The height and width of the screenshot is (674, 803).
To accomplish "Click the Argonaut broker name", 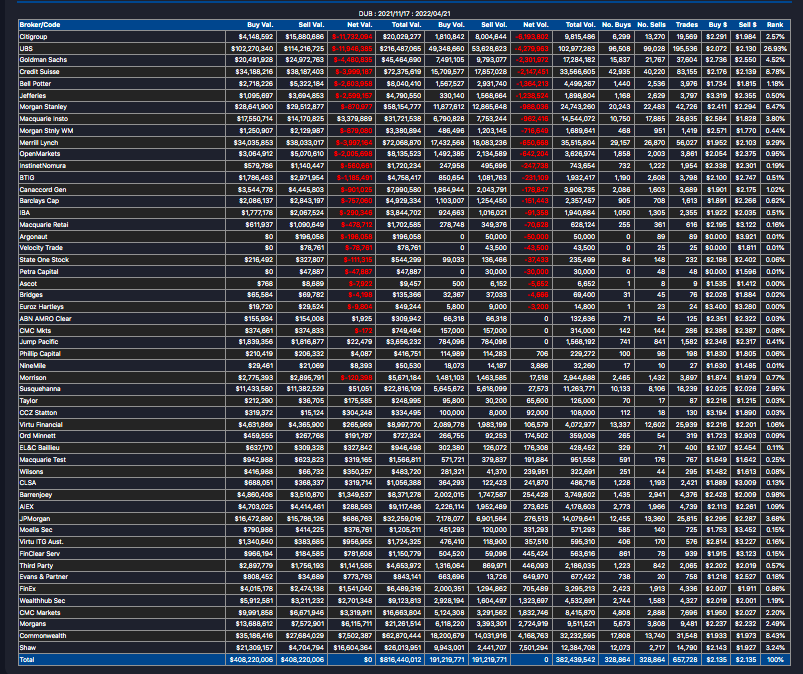I will 33,237.
